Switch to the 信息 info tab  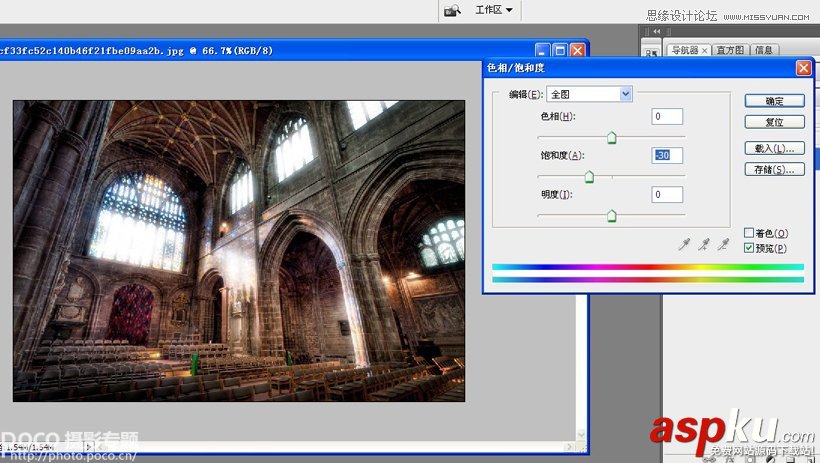764,50
